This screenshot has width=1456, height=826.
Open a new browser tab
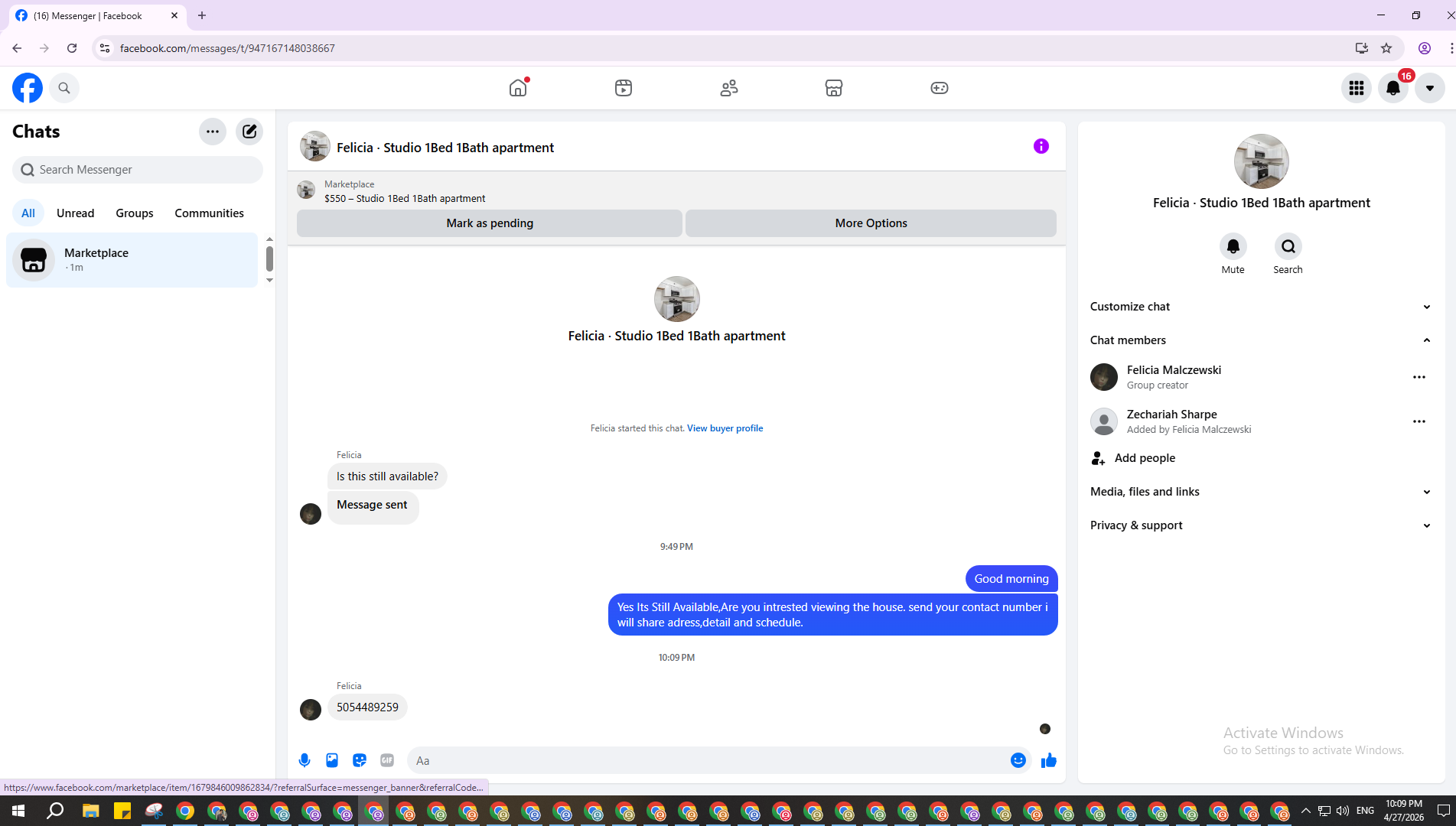[x=202, y=15]
